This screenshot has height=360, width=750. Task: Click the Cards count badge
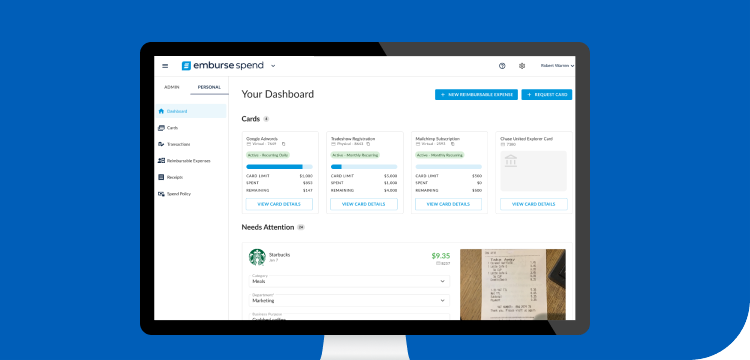(266, 119)
